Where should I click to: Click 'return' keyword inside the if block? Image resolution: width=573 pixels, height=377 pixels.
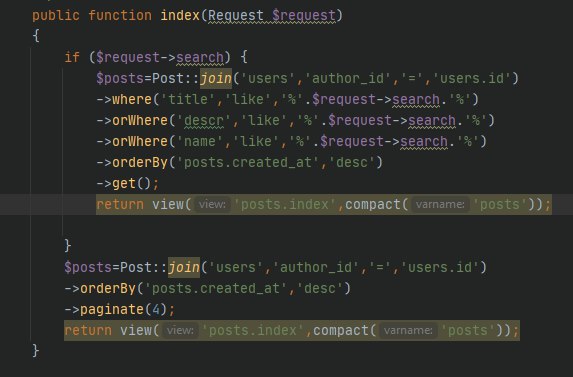[x=120, y=205]
